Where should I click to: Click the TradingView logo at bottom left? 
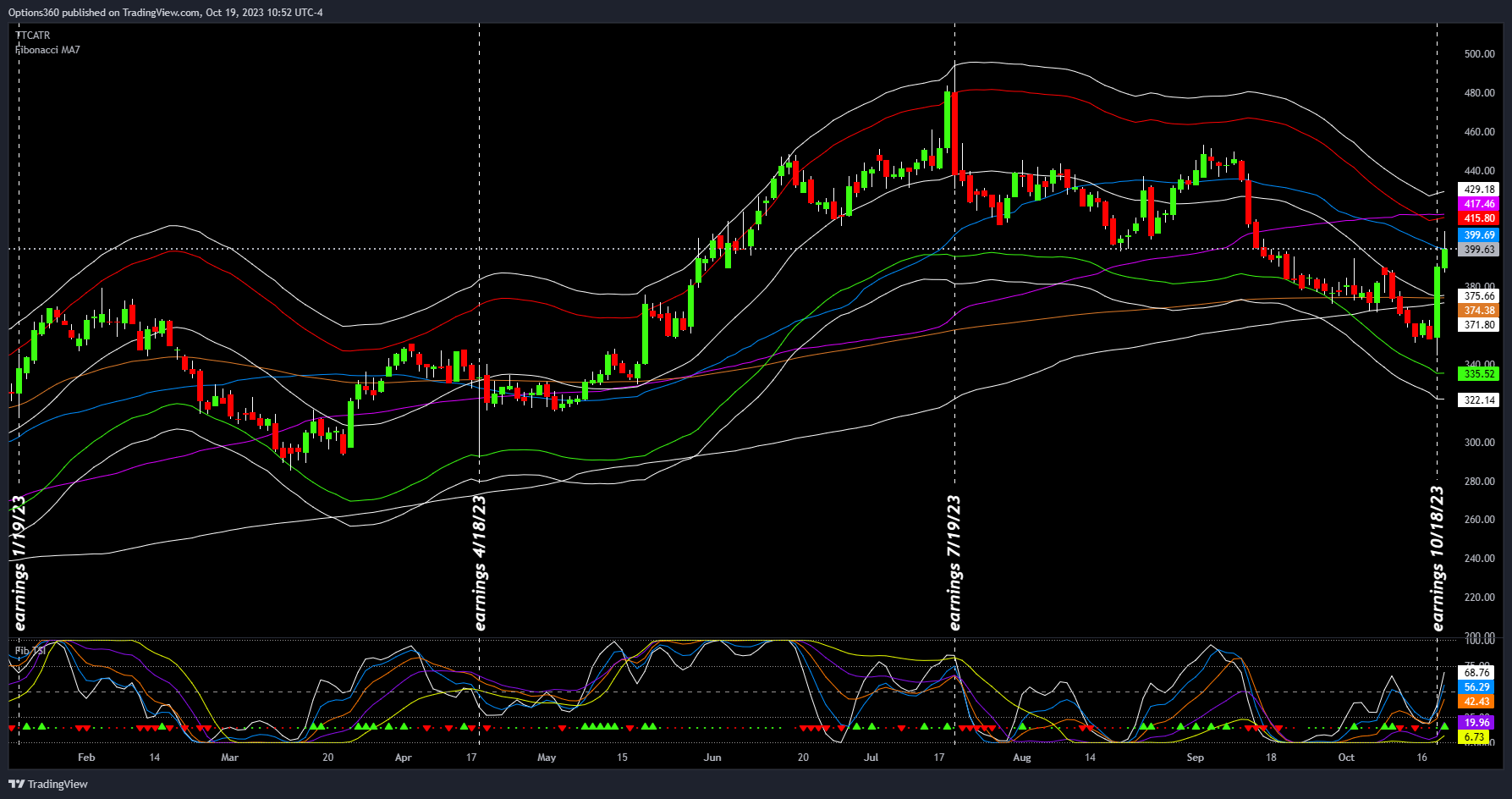(x=48, y=784)
